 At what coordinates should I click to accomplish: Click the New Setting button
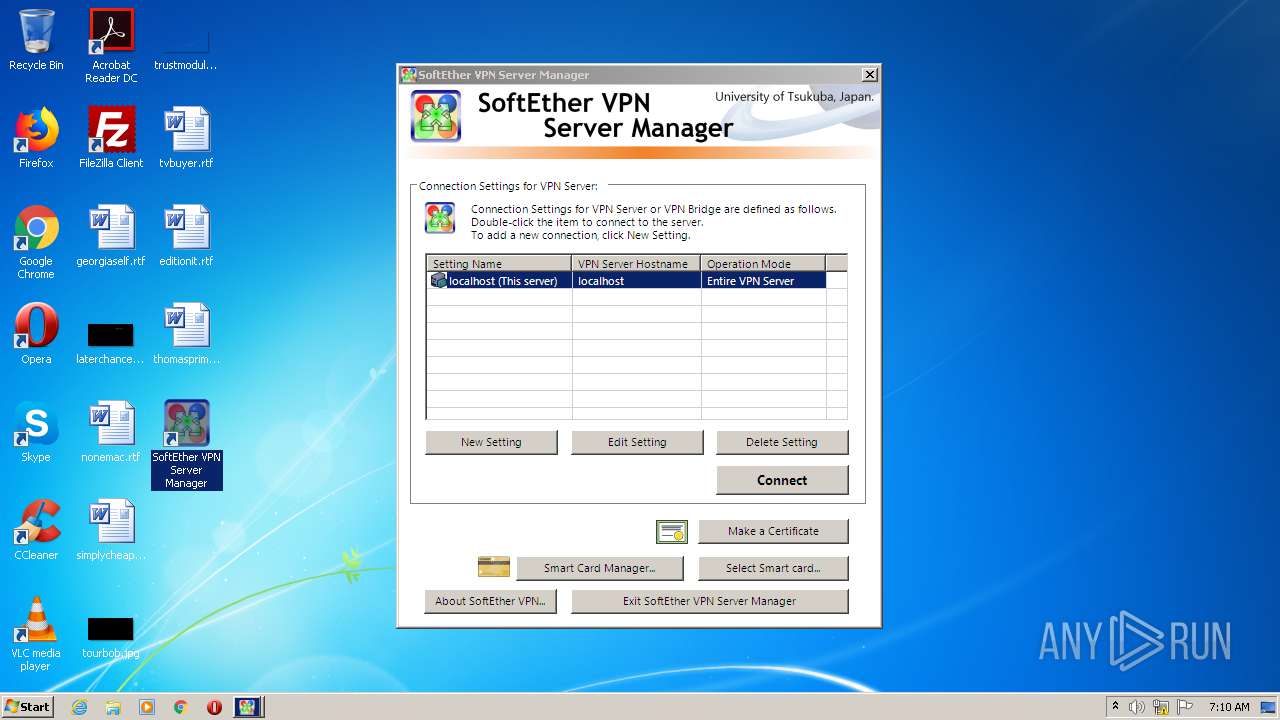491,442
